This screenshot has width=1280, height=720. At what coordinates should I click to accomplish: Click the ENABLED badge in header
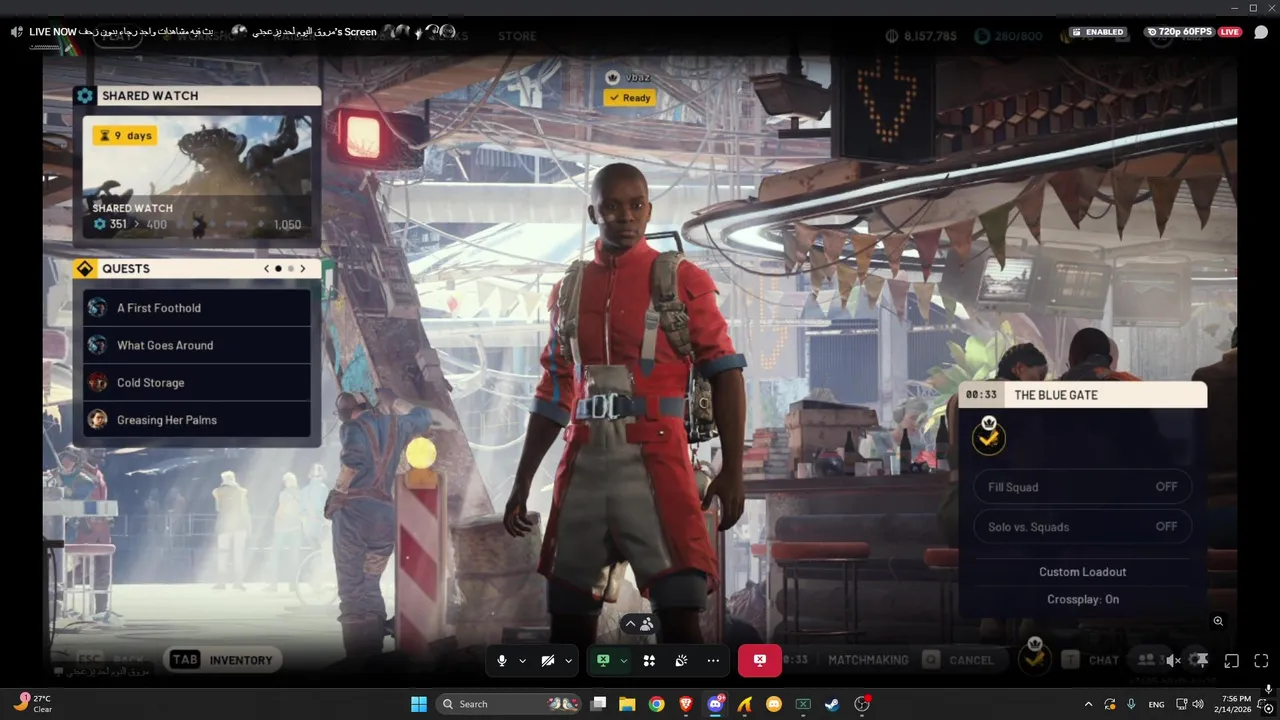click(1097, 32)
